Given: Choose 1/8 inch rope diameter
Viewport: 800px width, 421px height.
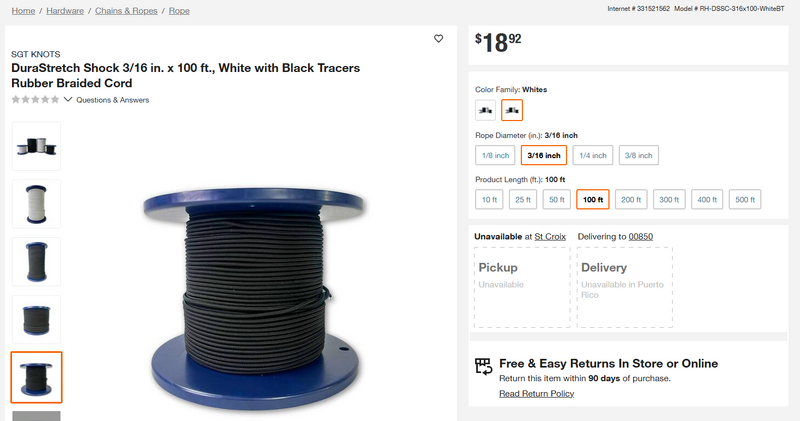Looking at the screenshot, I should coord(495,155).
